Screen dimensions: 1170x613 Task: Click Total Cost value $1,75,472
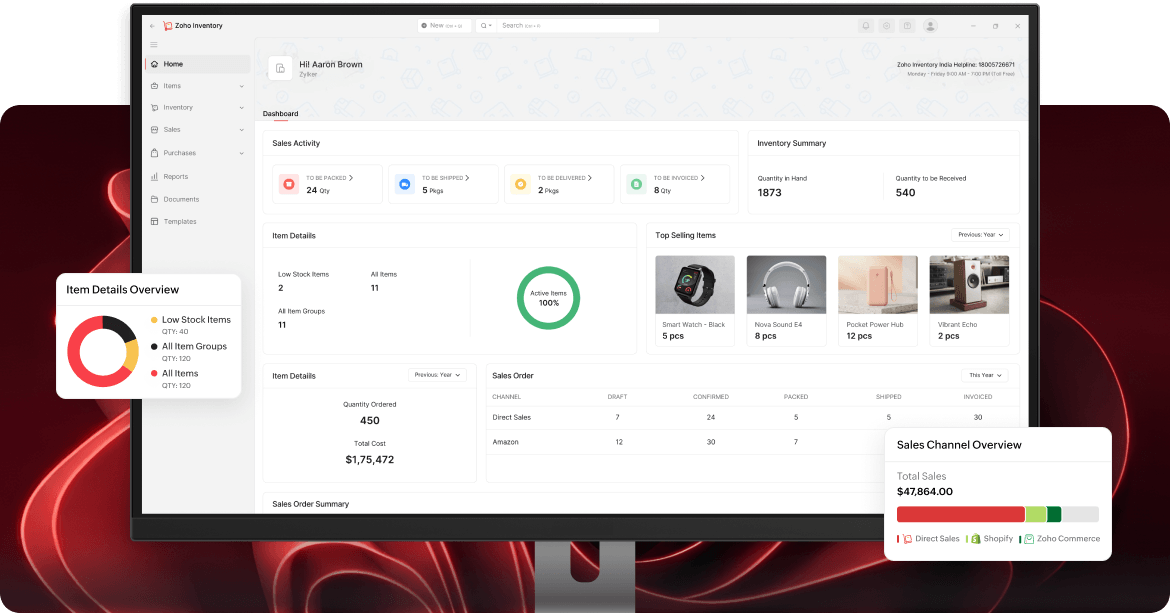pos(369,459)
